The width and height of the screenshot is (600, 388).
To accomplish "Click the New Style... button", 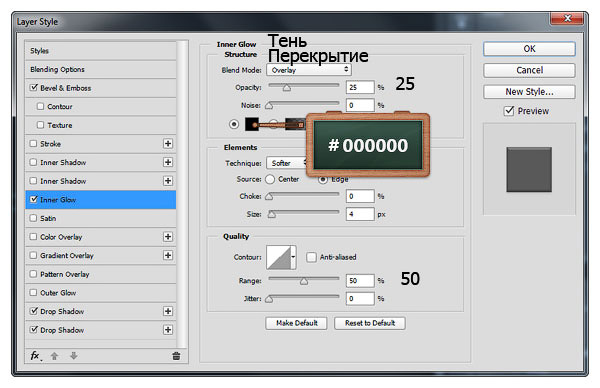I will pyautogui.click(x=529, y=92).
